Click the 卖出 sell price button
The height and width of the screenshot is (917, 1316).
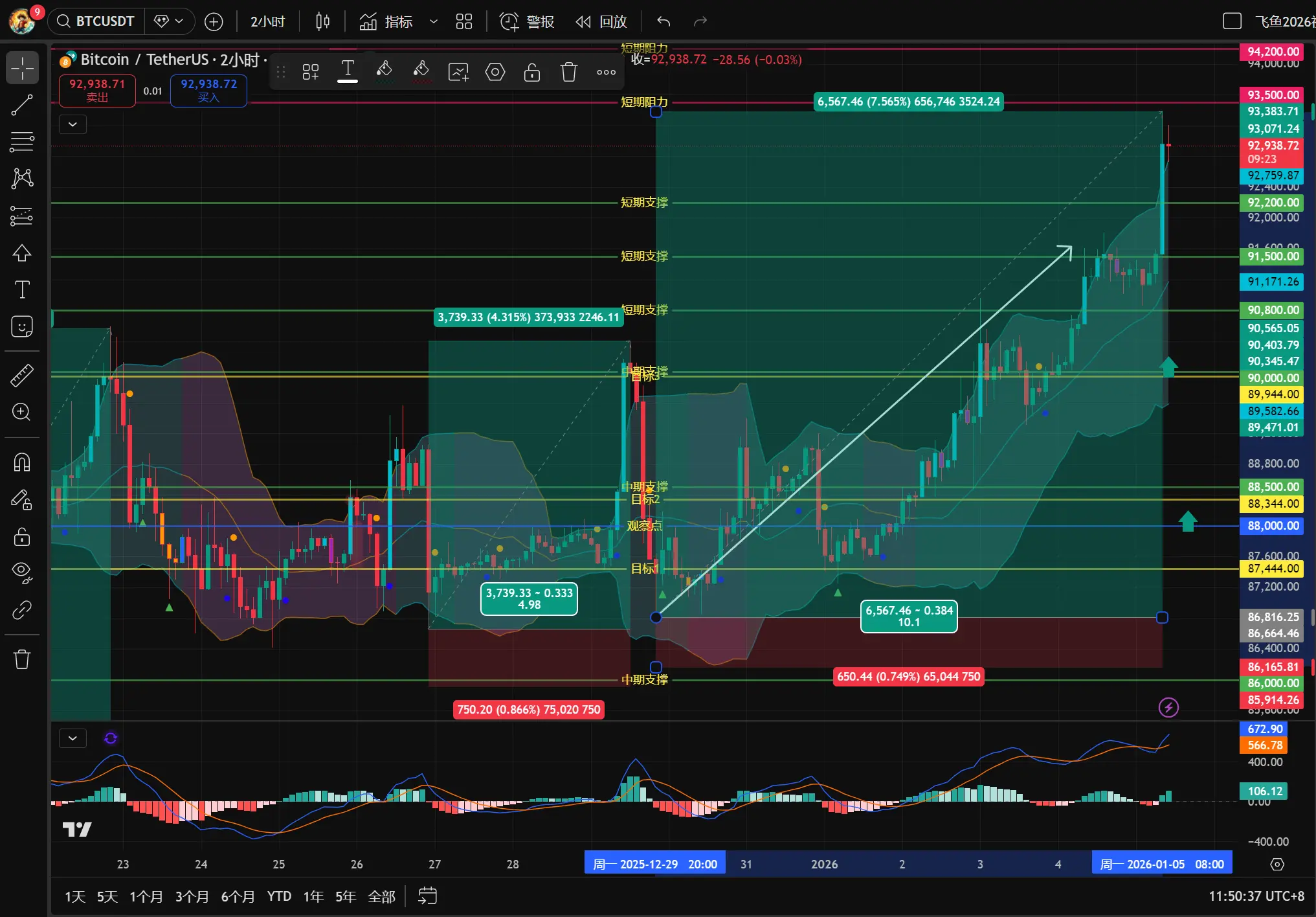(97, 91)
